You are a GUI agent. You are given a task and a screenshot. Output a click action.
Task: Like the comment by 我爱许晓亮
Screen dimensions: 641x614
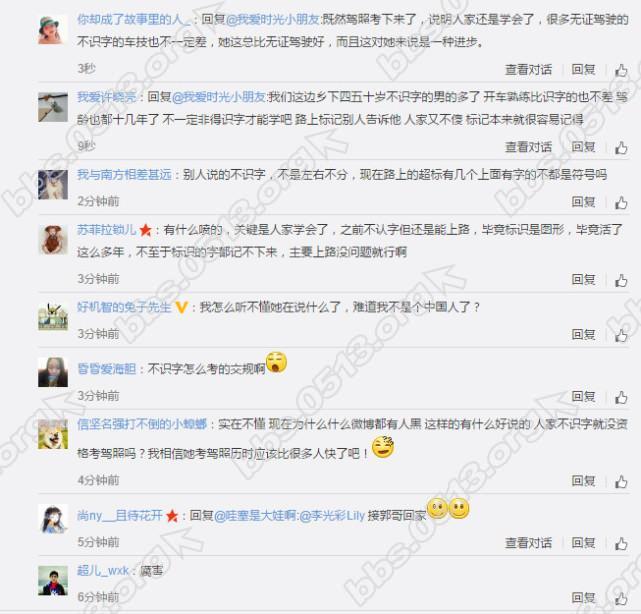click(621, 148)
